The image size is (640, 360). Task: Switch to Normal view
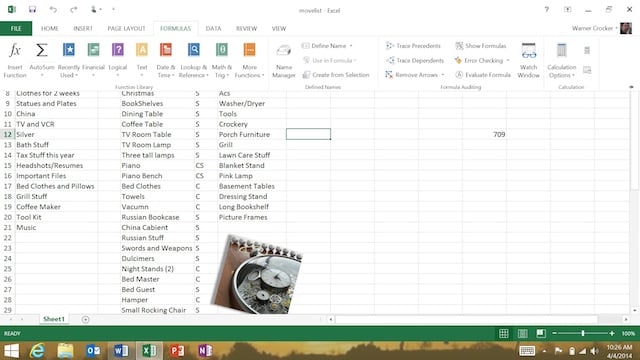504,333
